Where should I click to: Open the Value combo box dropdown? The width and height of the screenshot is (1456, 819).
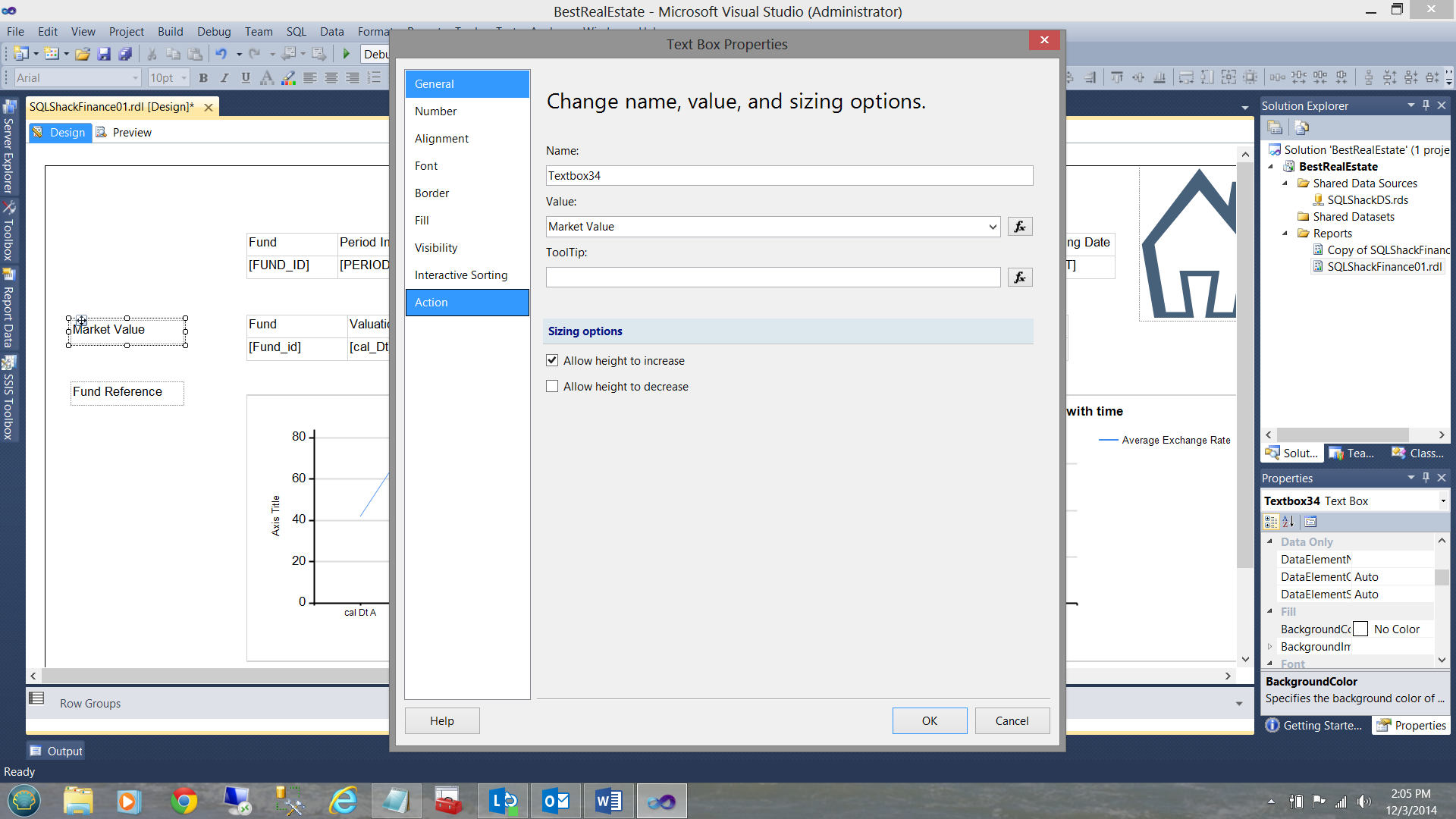pos(993,227)
